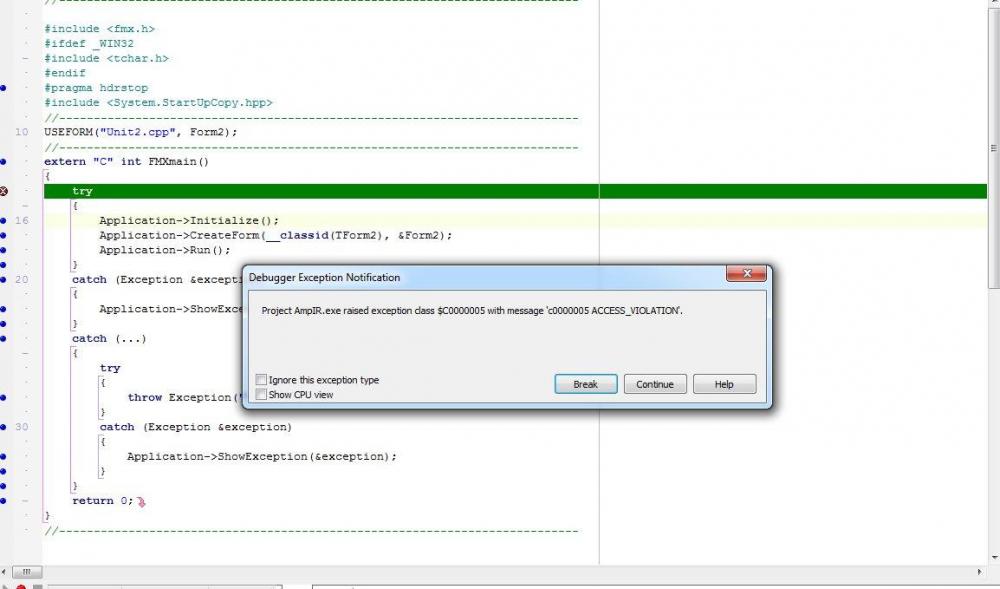Click the '#ifdef _WIN32' line
Viewport: 1000px width, 589px height.
tap(89, 44)
